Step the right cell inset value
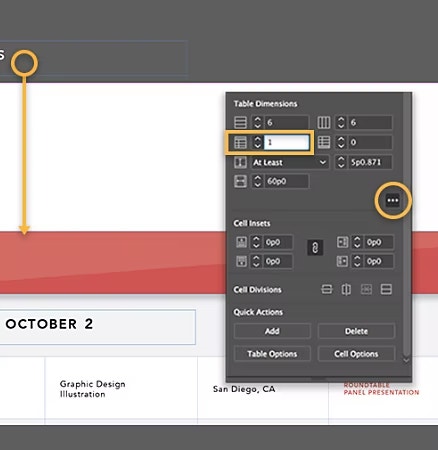 click(x=357, y=261)
